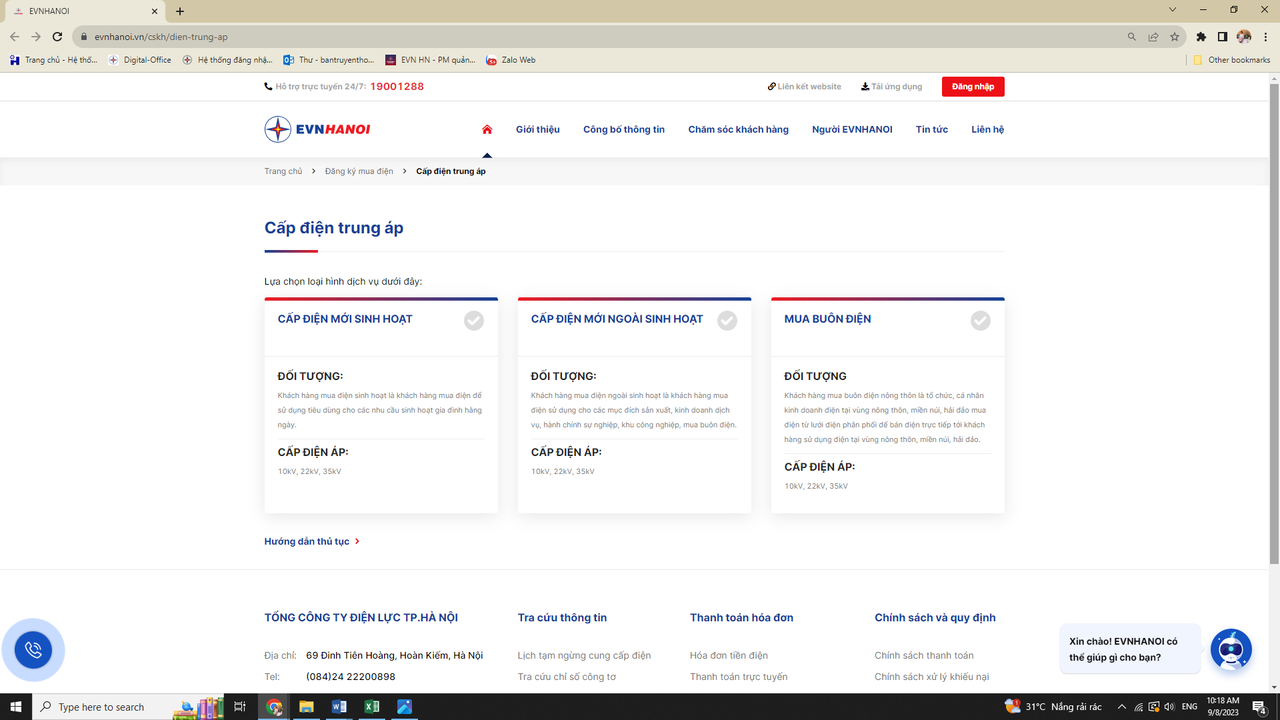Click the blue phone call floating button

click(33, 650)
